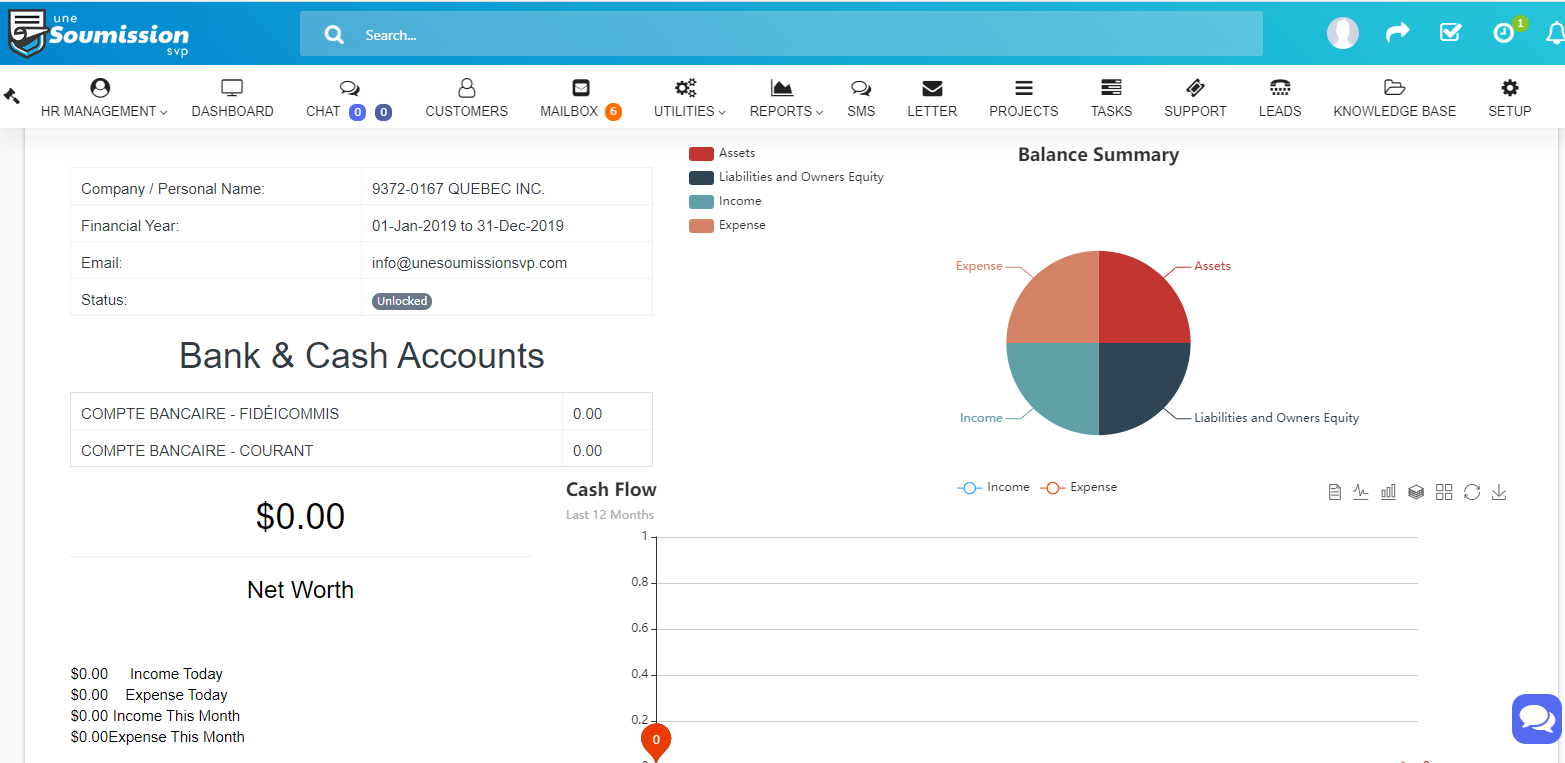Expand the REPORTS dropdown
This screenshot has width=1565, height=763.
786,111
